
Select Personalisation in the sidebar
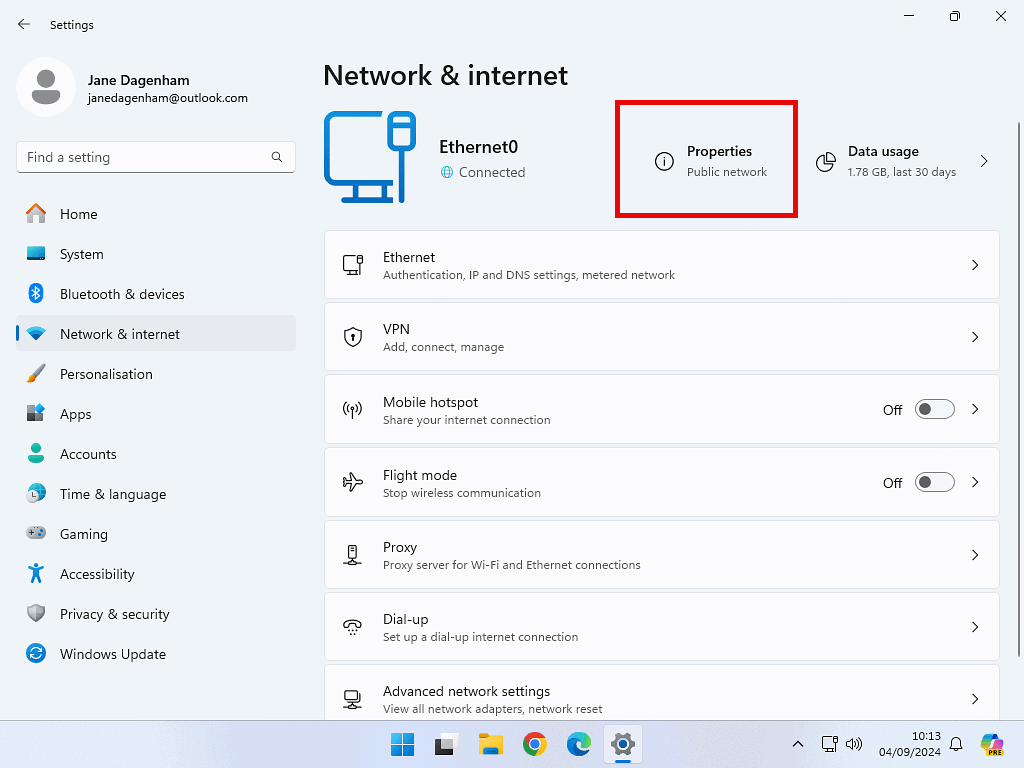tap(106, 374)
